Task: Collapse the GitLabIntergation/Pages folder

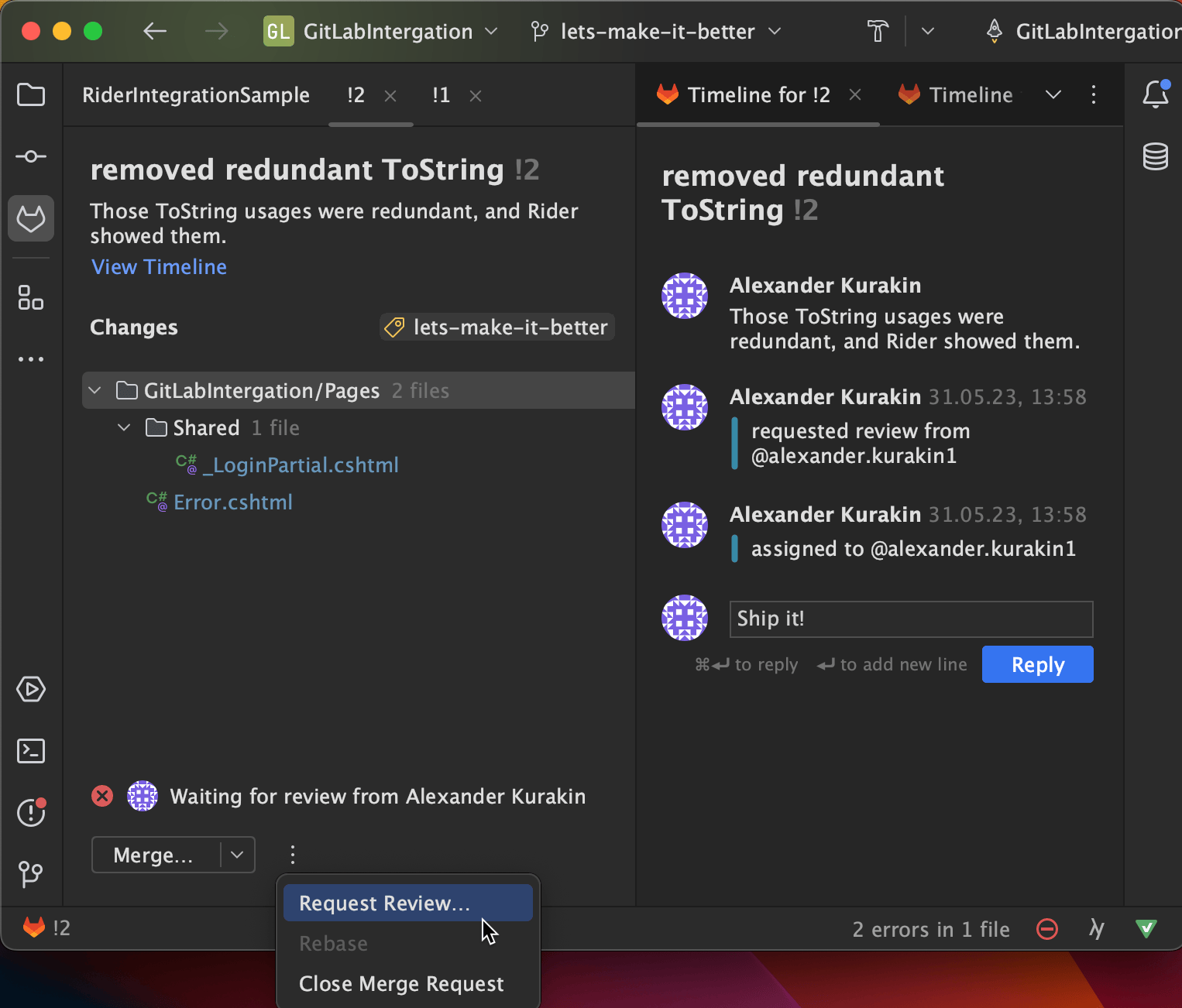Action: pyautogui.click(x=95, y=391)
